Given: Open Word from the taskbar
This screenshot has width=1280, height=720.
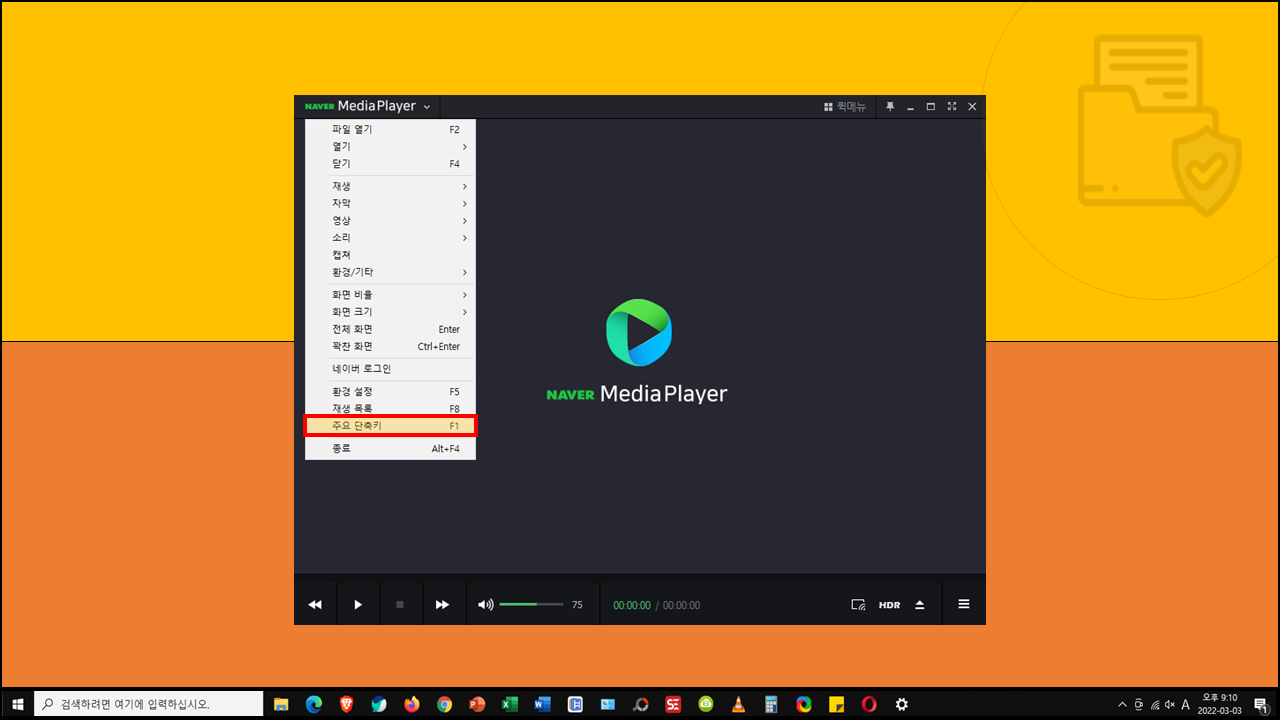Looking at the screenshot, I should 542,704.
